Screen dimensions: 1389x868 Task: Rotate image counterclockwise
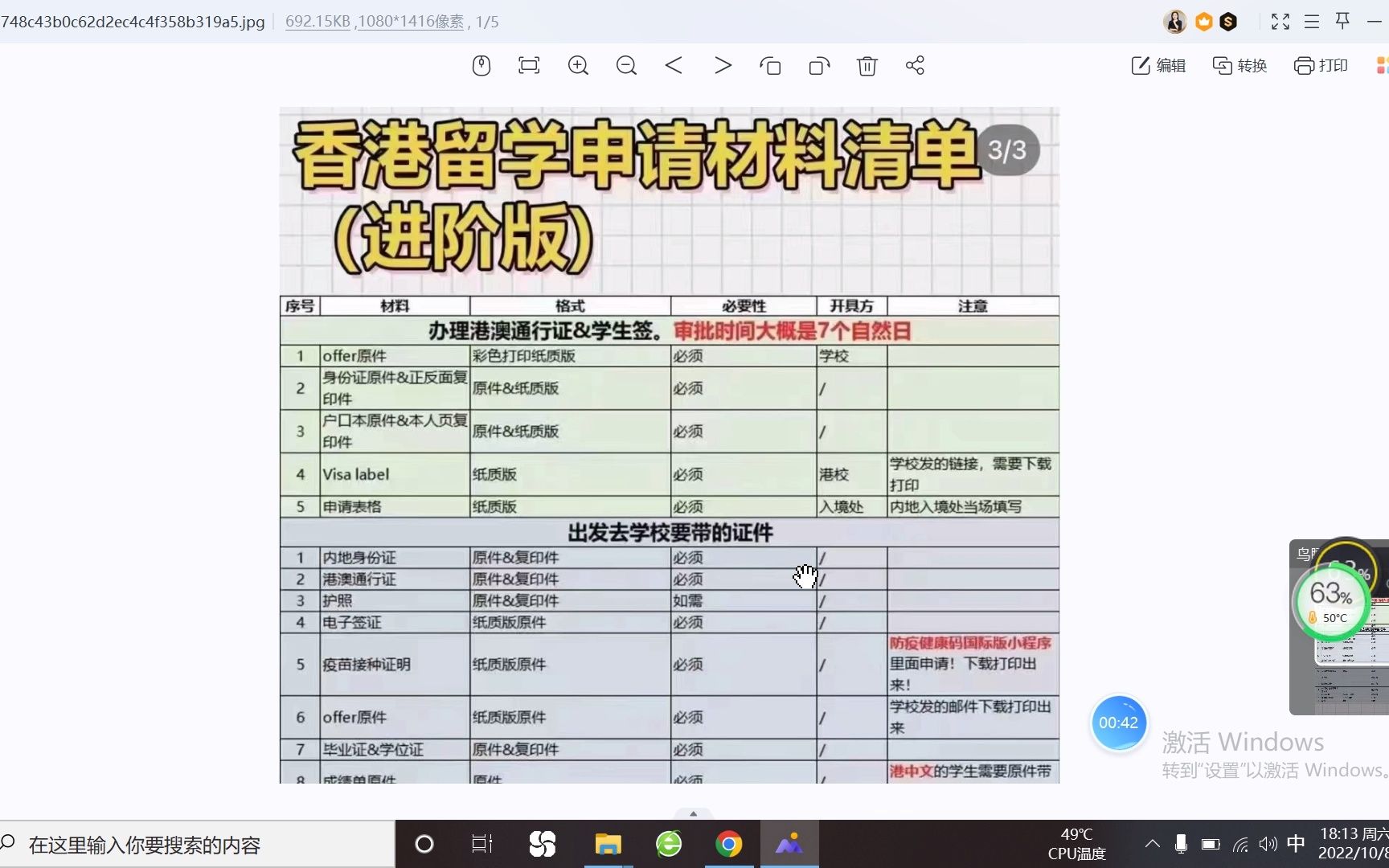tap(770, 65)
